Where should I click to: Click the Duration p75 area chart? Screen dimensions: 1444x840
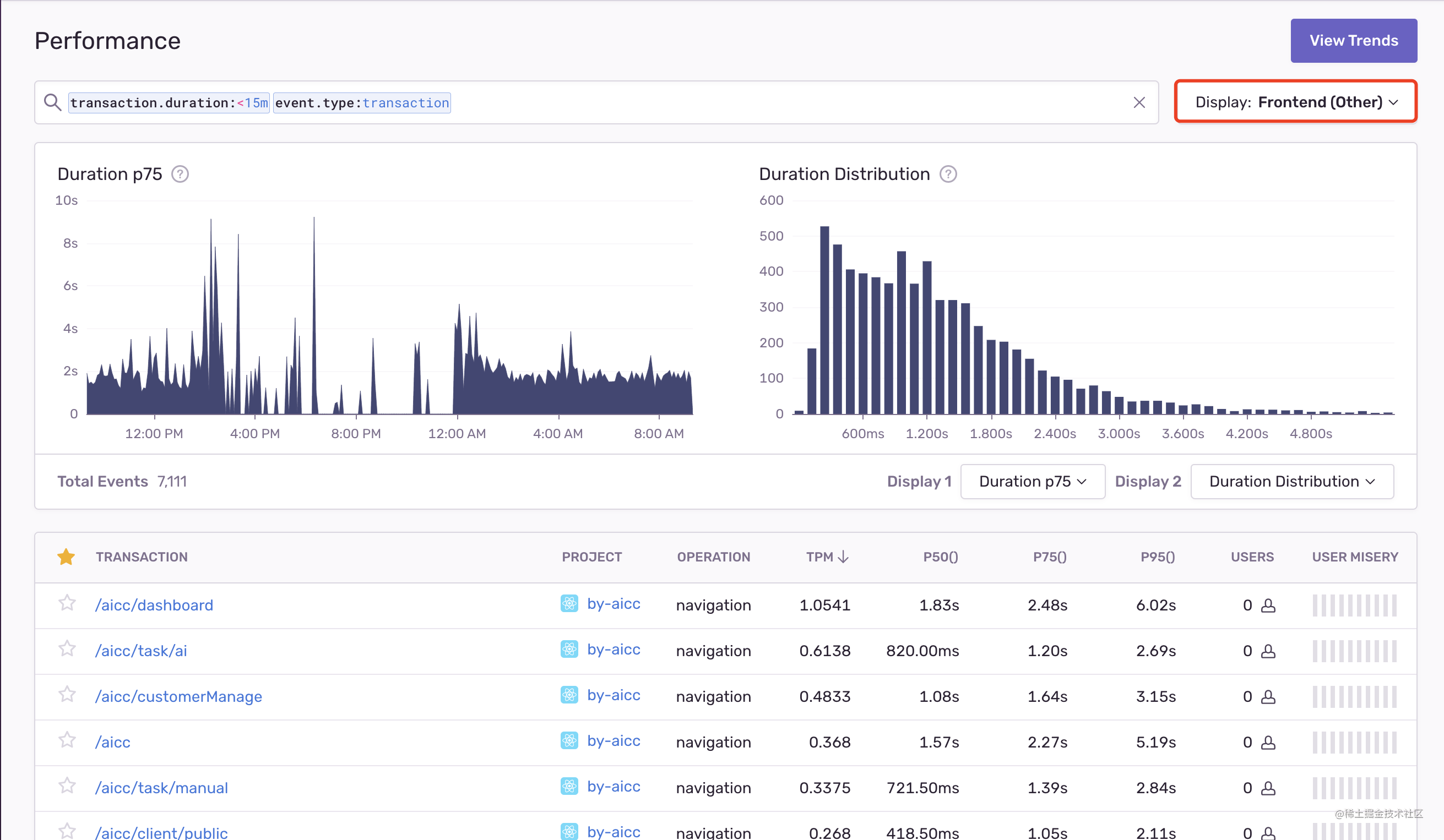point(390,315)
